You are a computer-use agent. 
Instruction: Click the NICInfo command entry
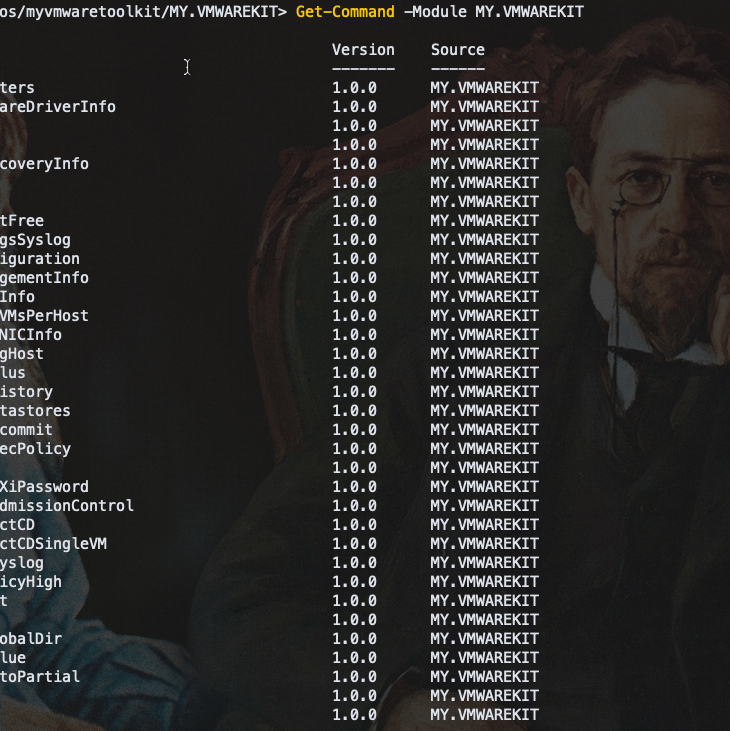click(31, 334)
